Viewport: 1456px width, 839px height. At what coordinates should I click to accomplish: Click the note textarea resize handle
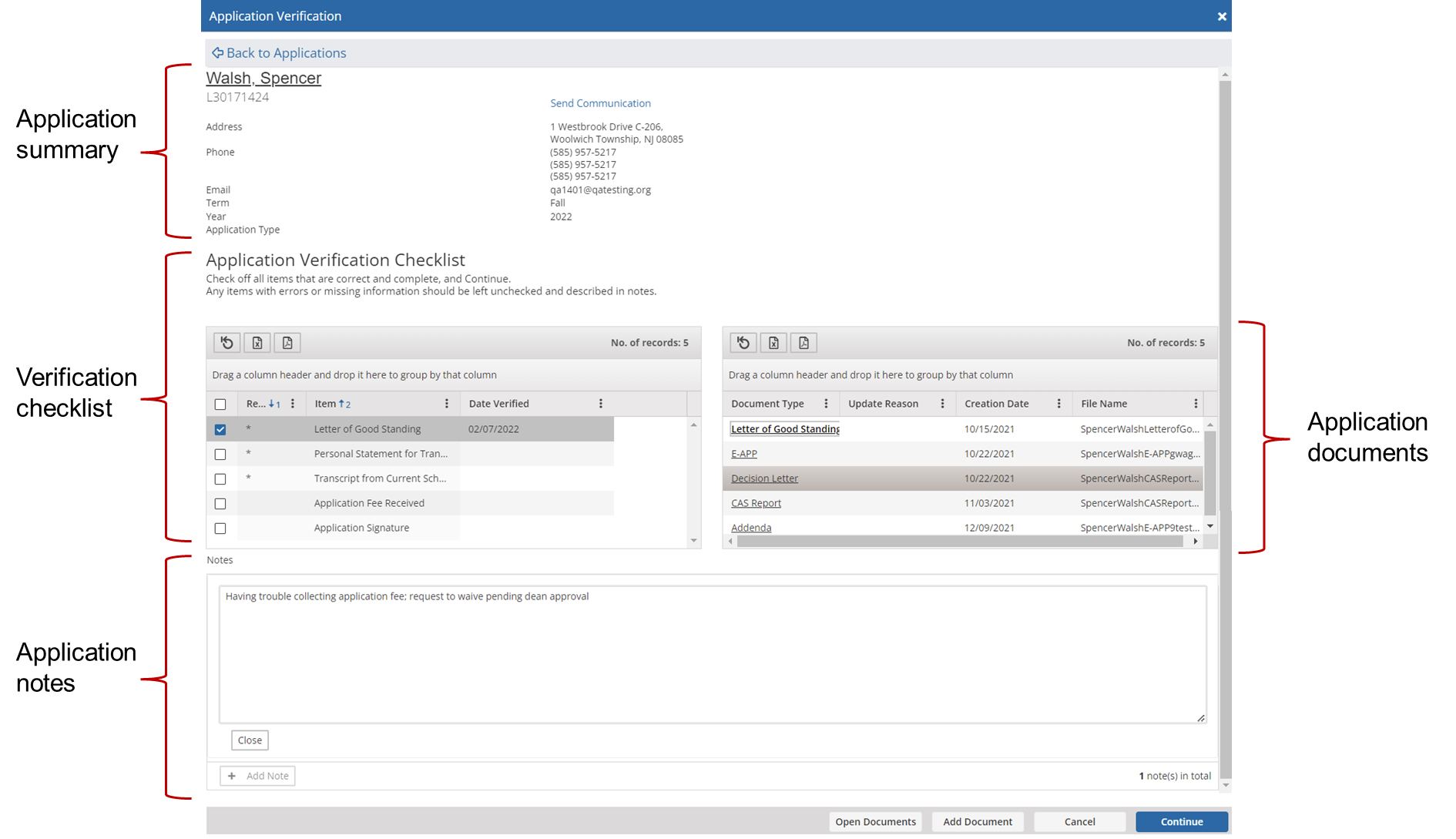[x=1200, y=718]
